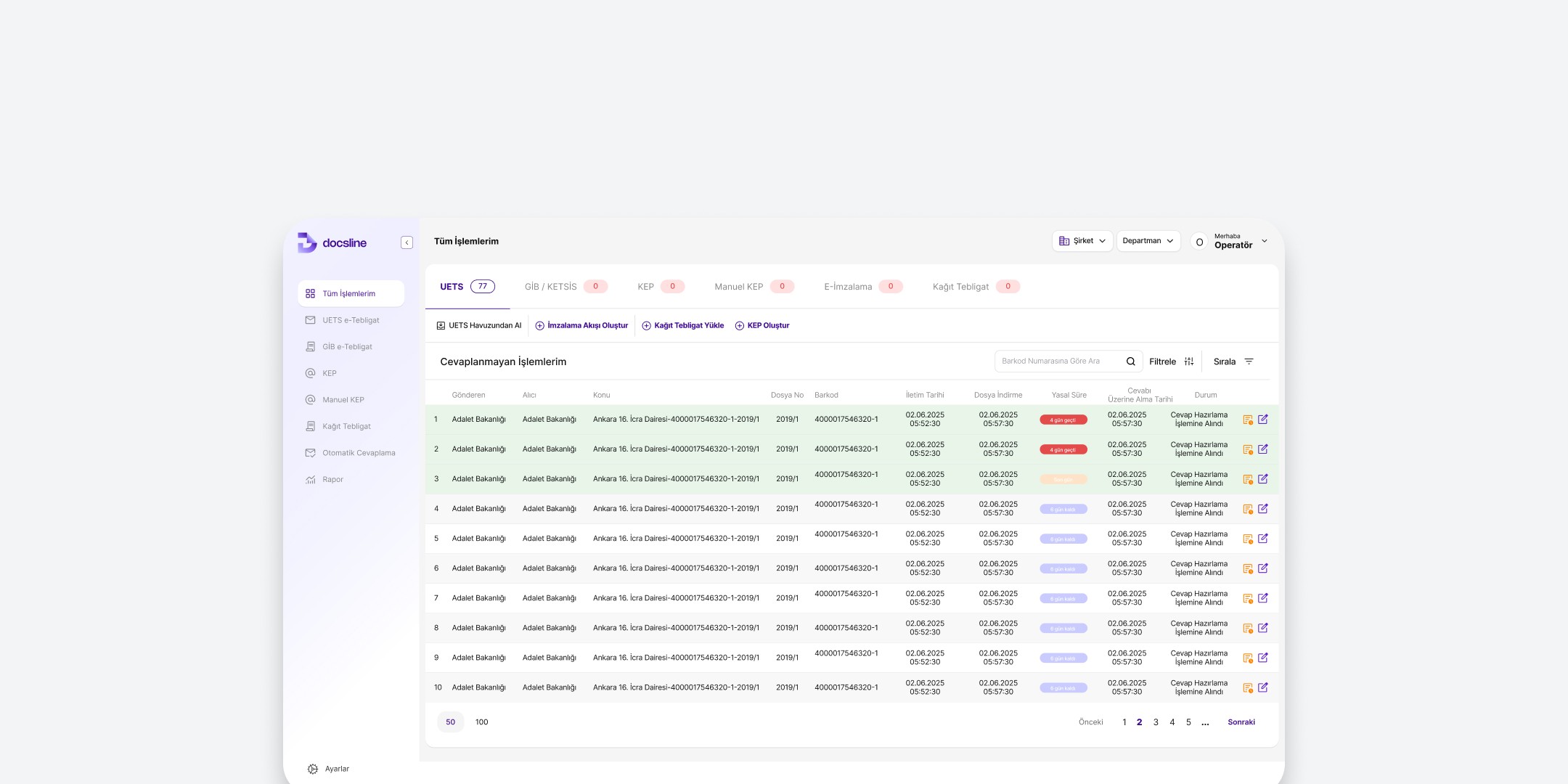Open Filtrele sliders icon
The image size is (1568, 784).
[x=1188, y=362]
